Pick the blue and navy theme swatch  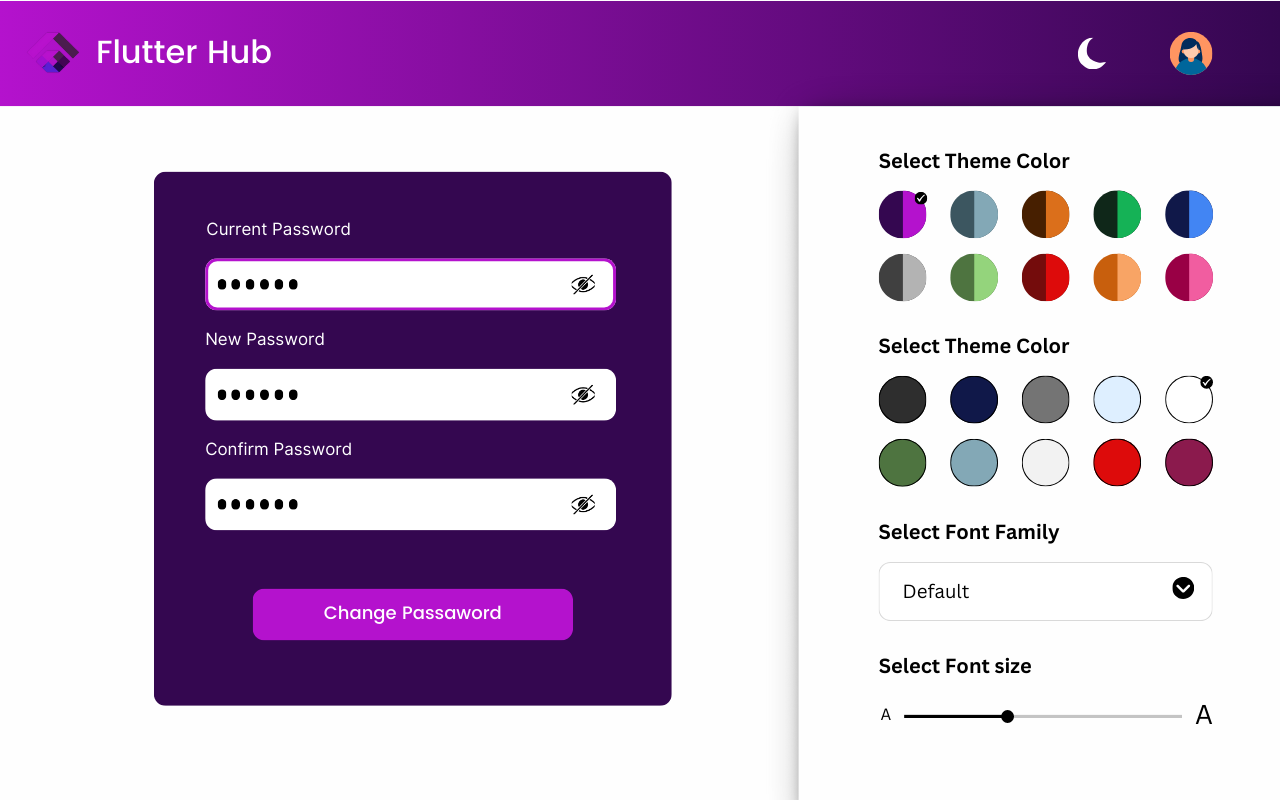coord(1189,215)
